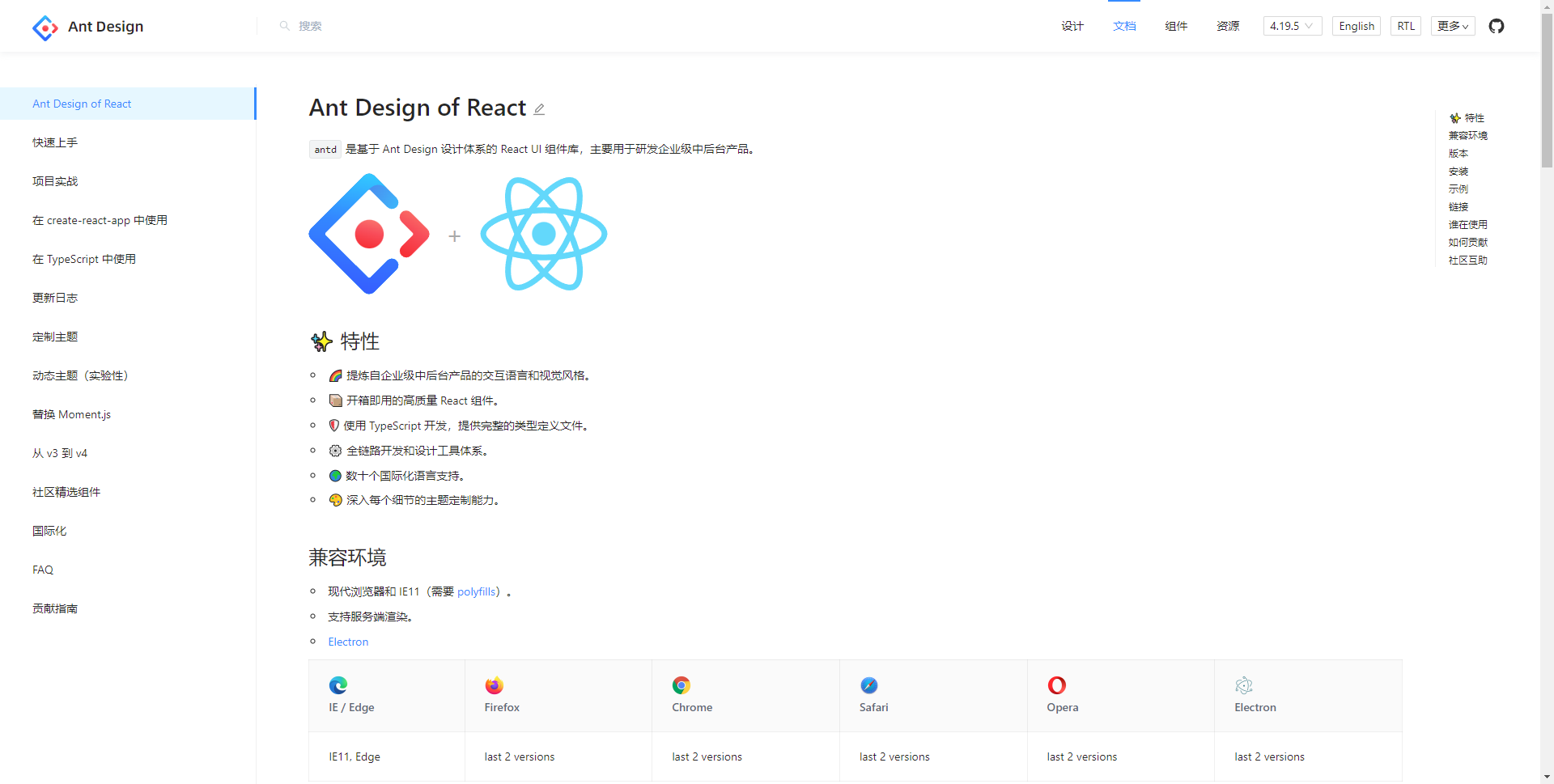Jump to 兼容环境 in page anchor list
Screen dimensions: 1554x784
(x=1468, y=136)
